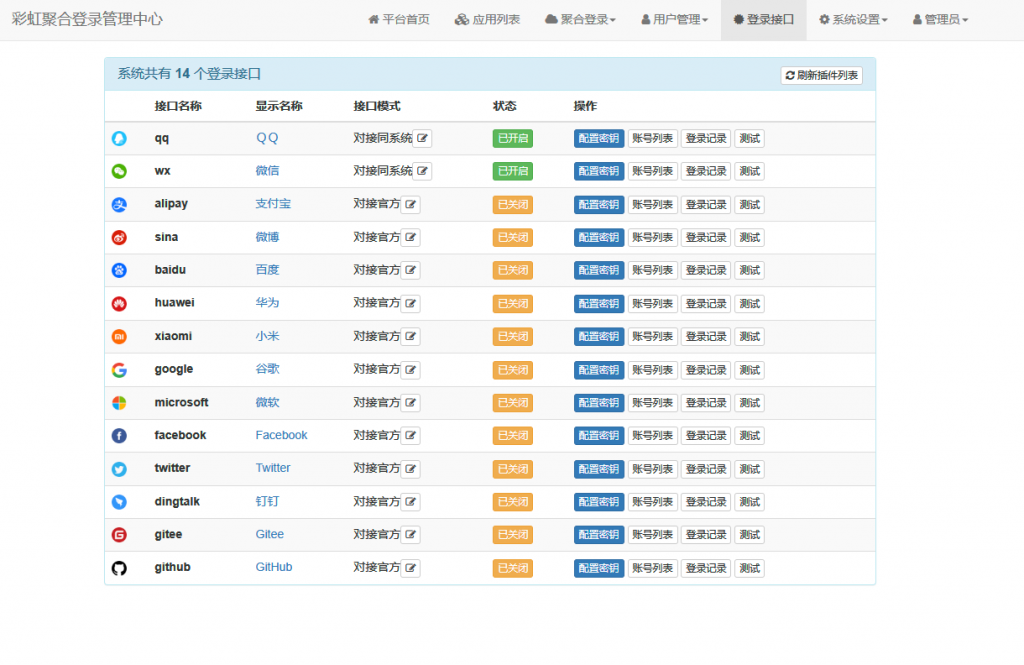Enable the microsoft interface via 已关闭
Screen dimensions: 1024x665
click(513, 402)
